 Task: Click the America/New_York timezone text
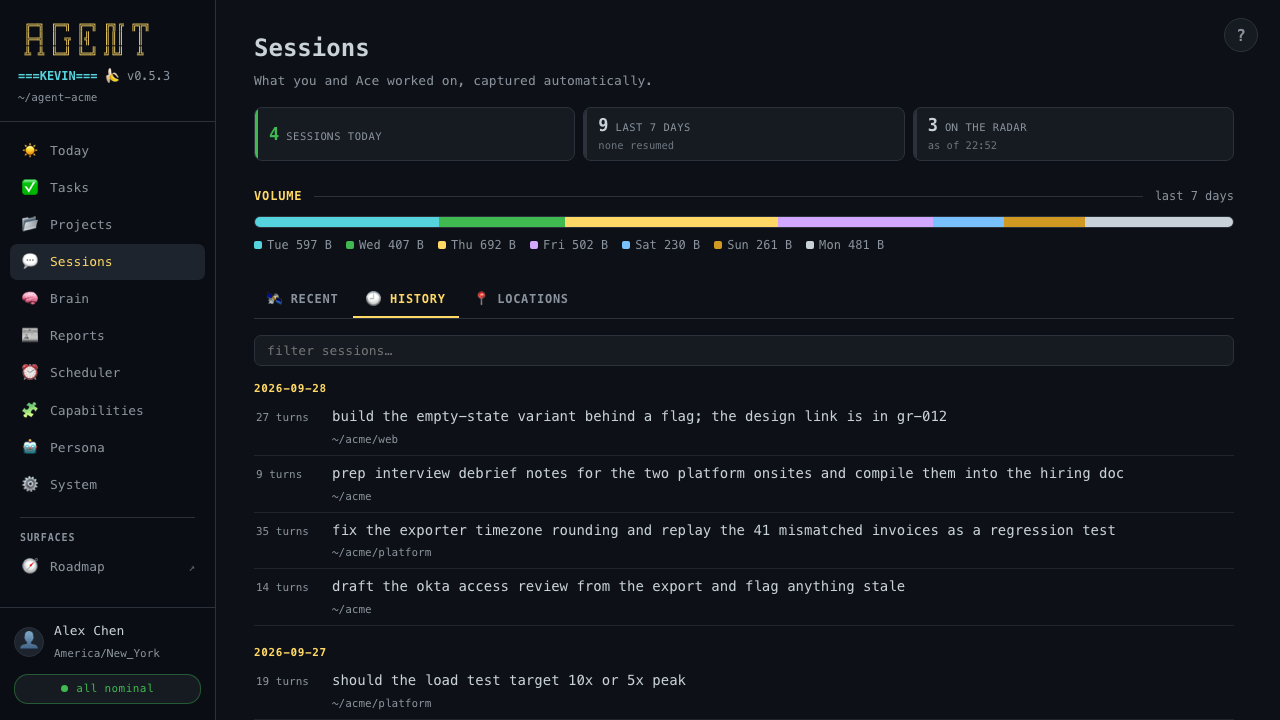(x=107, y=654)
